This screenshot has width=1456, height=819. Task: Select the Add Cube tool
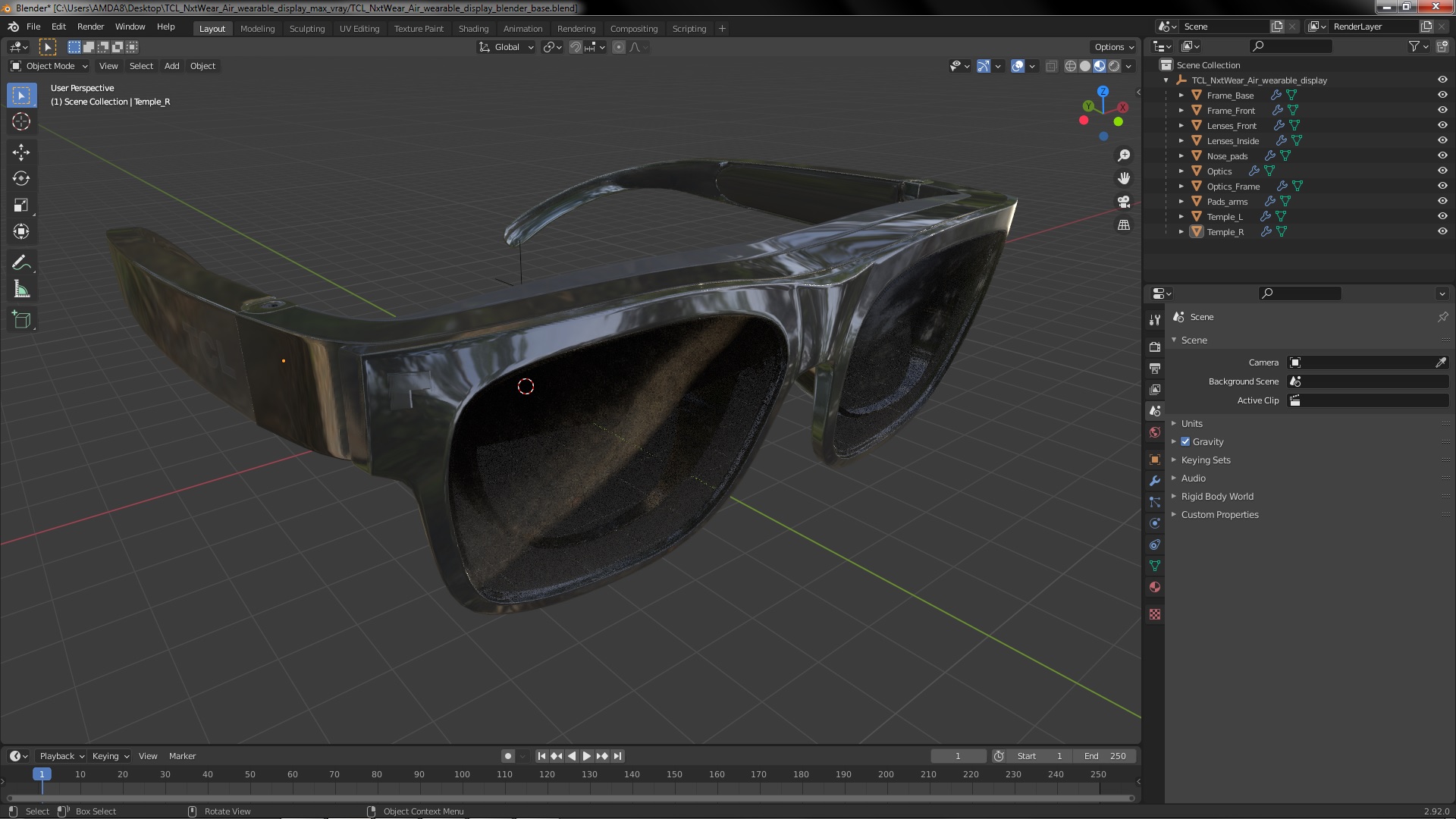pos(21,320)
